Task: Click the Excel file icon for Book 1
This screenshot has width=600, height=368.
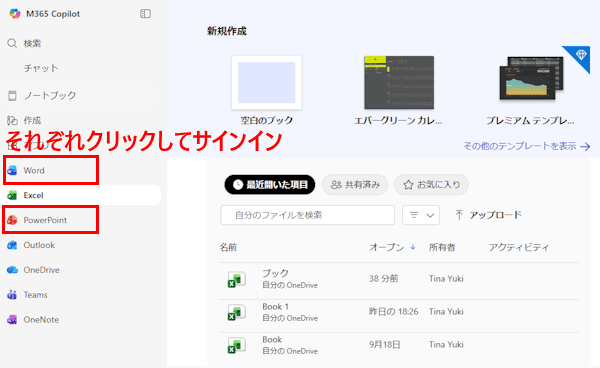Action: coord(236,312)
